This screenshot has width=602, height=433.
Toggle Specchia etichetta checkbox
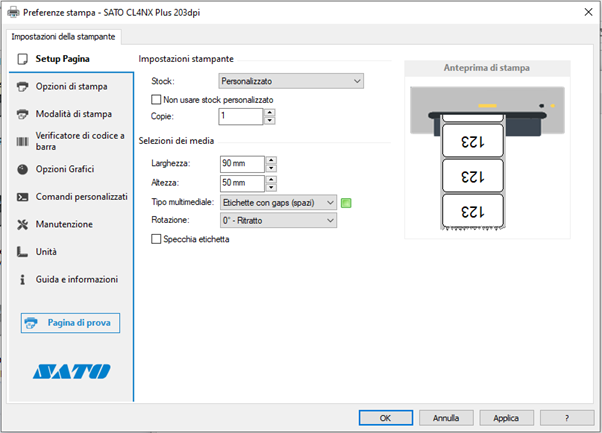[x=156, y=239]
